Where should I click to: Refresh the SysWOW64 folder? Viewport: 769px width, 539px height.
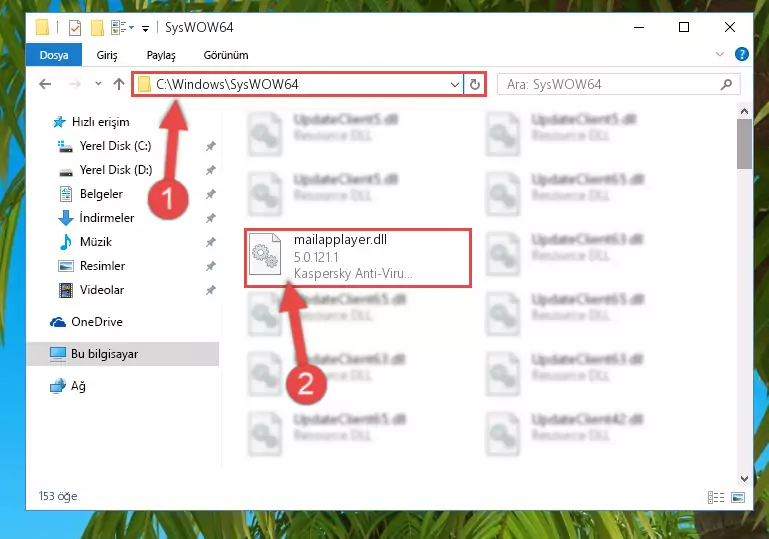click(474, 84)
